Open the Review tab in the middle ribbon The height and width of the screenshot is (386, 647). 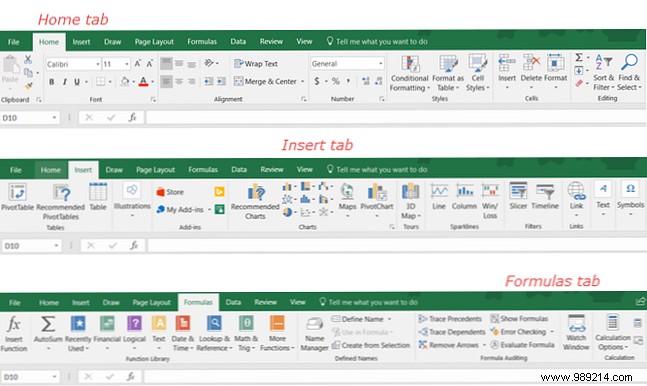[x=272, y=170]
